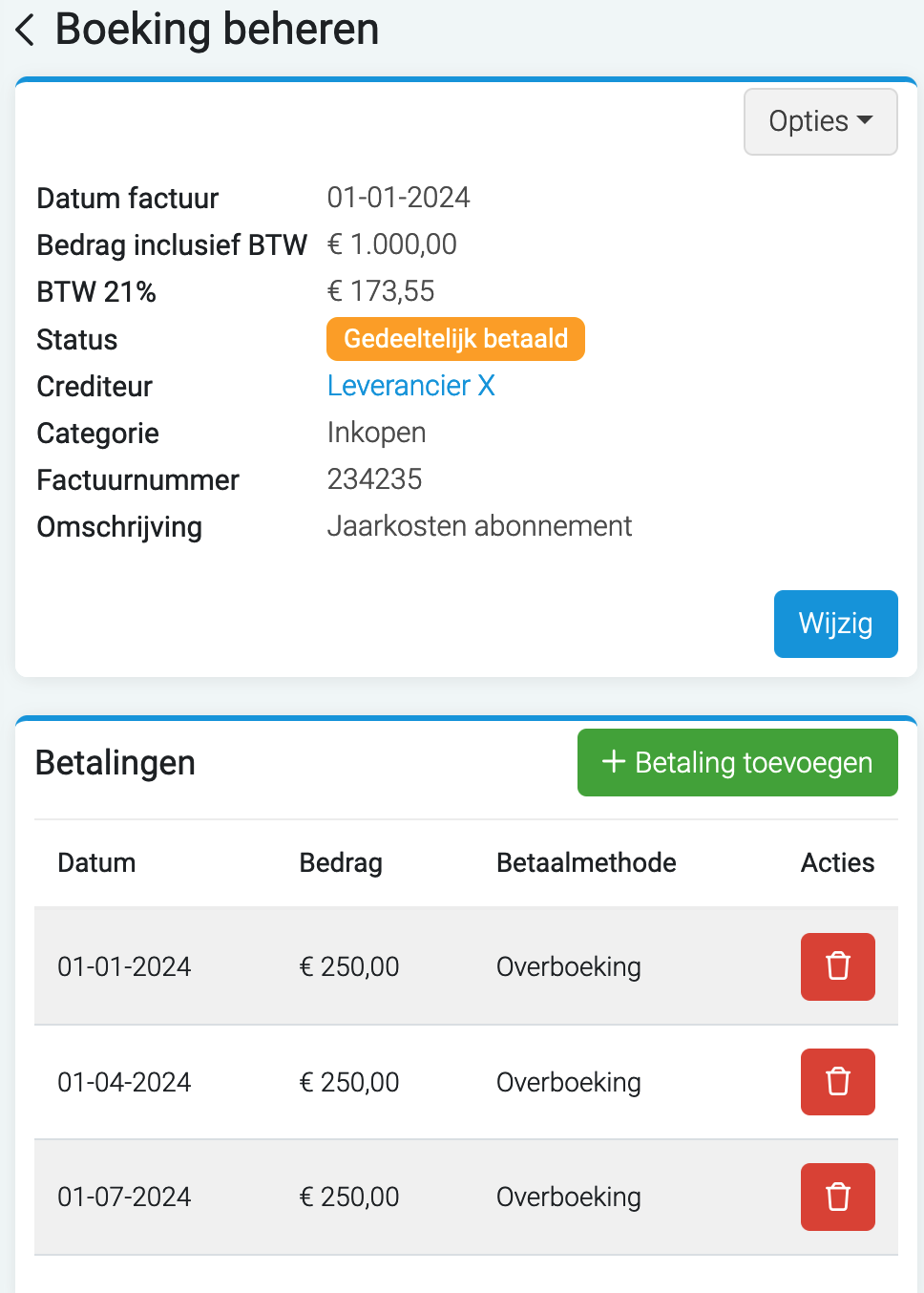Image resolution: width=924 pixels, height=1293 pixels.
Task: Go back using the chevron arrow
Action: 26,30
